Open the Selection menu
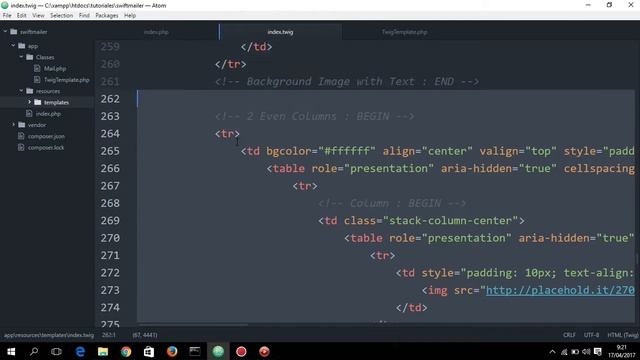Image resolution: width=640 pixels, height=360 pixels. [62, 16]
